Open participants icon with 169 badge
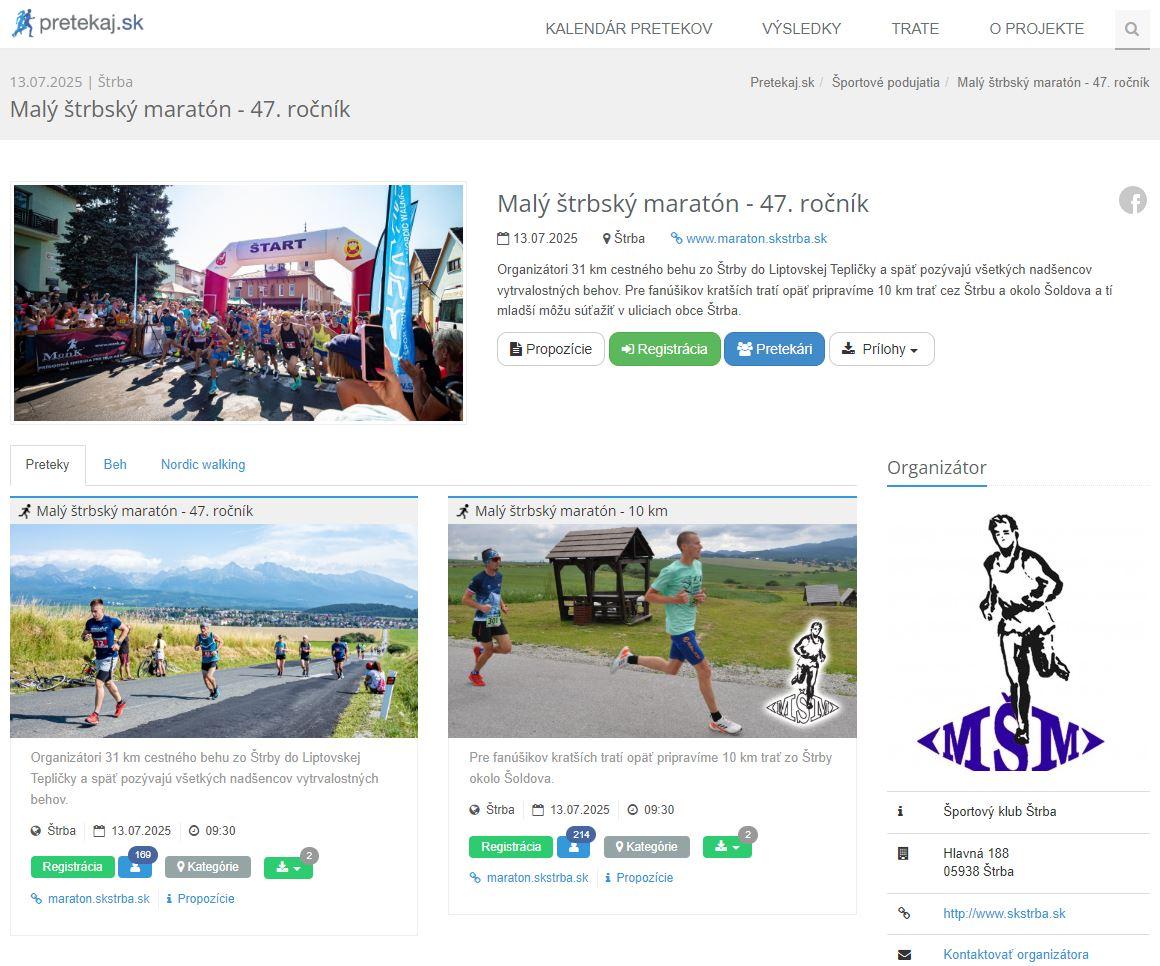 pos(135,867)
